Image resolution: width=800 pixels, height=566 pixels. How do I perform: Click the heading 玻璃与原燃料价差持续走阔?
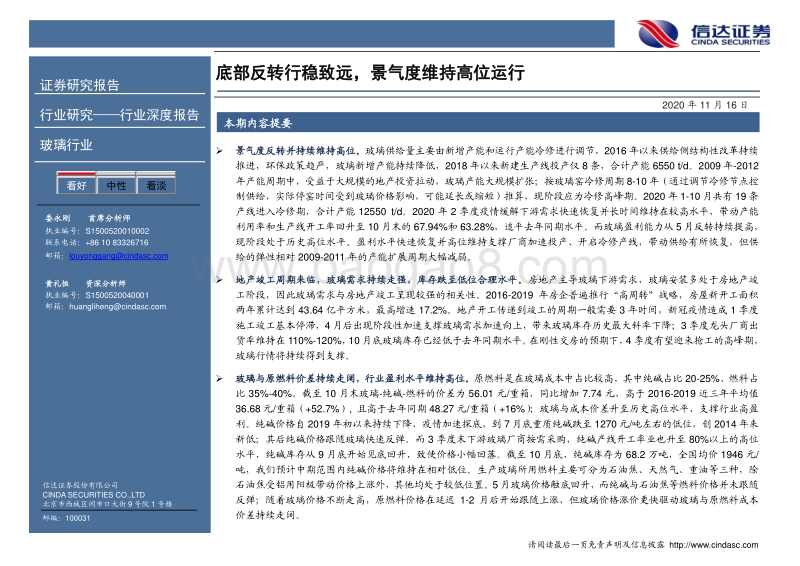(295, 378)
